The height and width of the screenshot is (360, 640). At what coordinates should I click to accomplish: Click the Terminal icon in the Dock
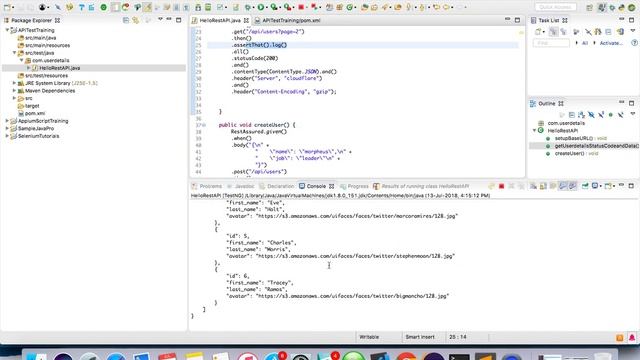[459, 356]
